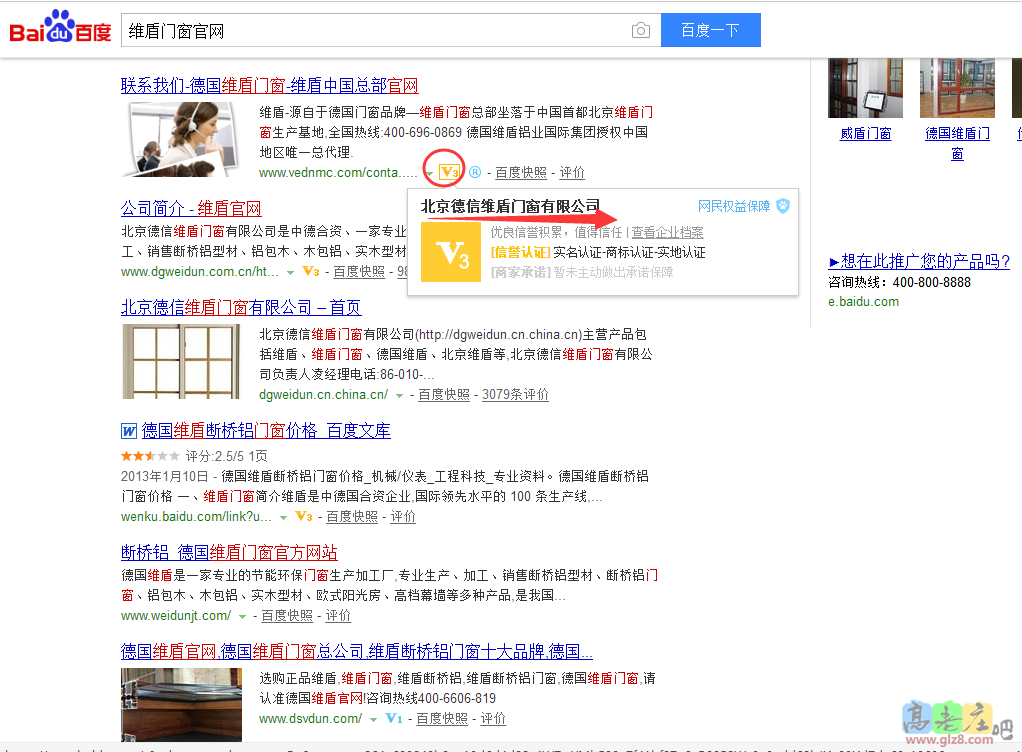Click the large yellow V3 badge in popup
Image resolution: width=1022 pixels, height=752 pixels.
[x=451, y=252]
